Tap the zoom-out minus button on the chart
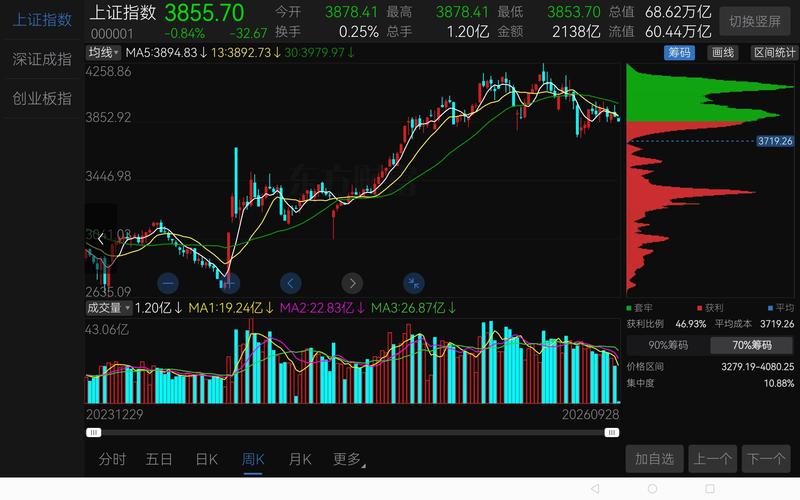 click(x=168, y=283)
